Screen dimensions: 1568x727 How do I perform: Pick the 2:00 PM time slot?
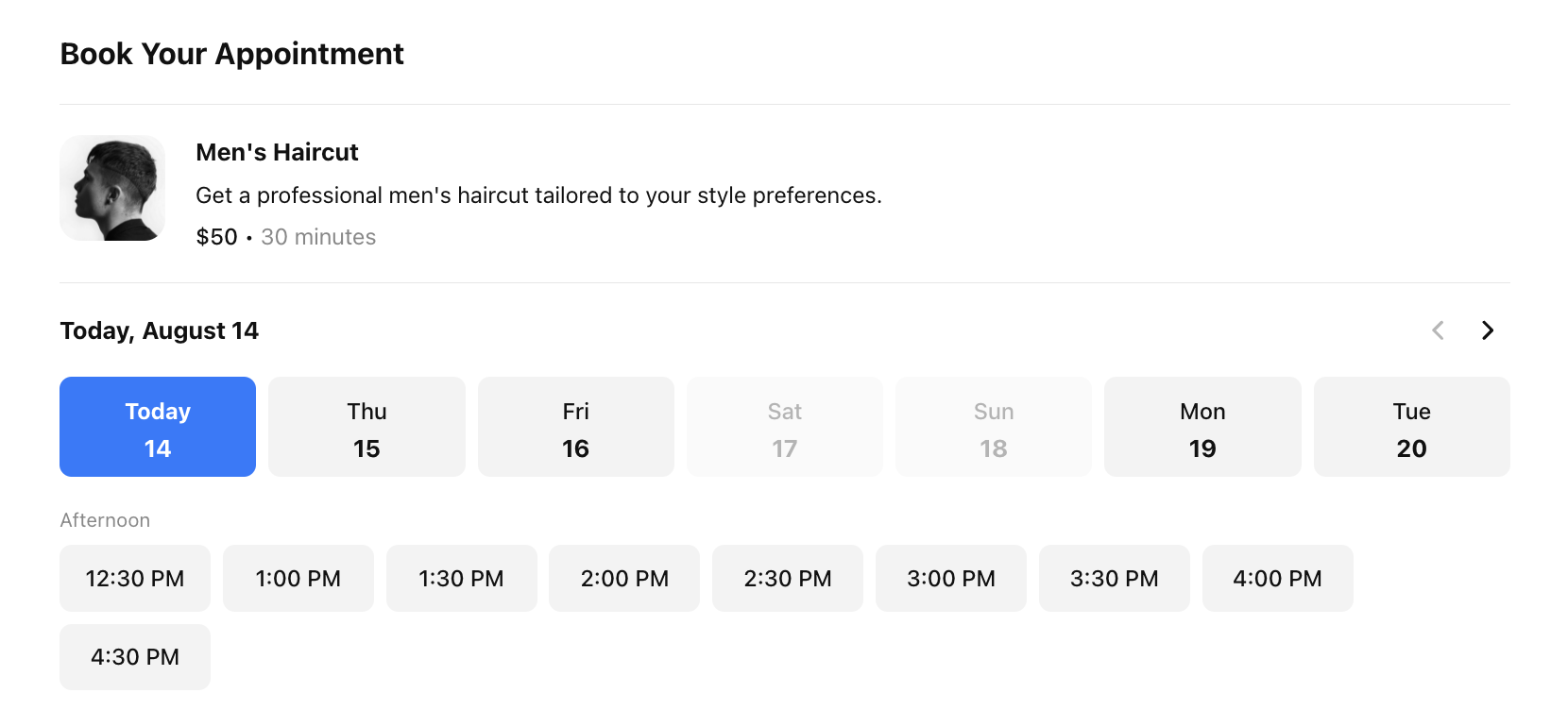[x=624, y=578]
